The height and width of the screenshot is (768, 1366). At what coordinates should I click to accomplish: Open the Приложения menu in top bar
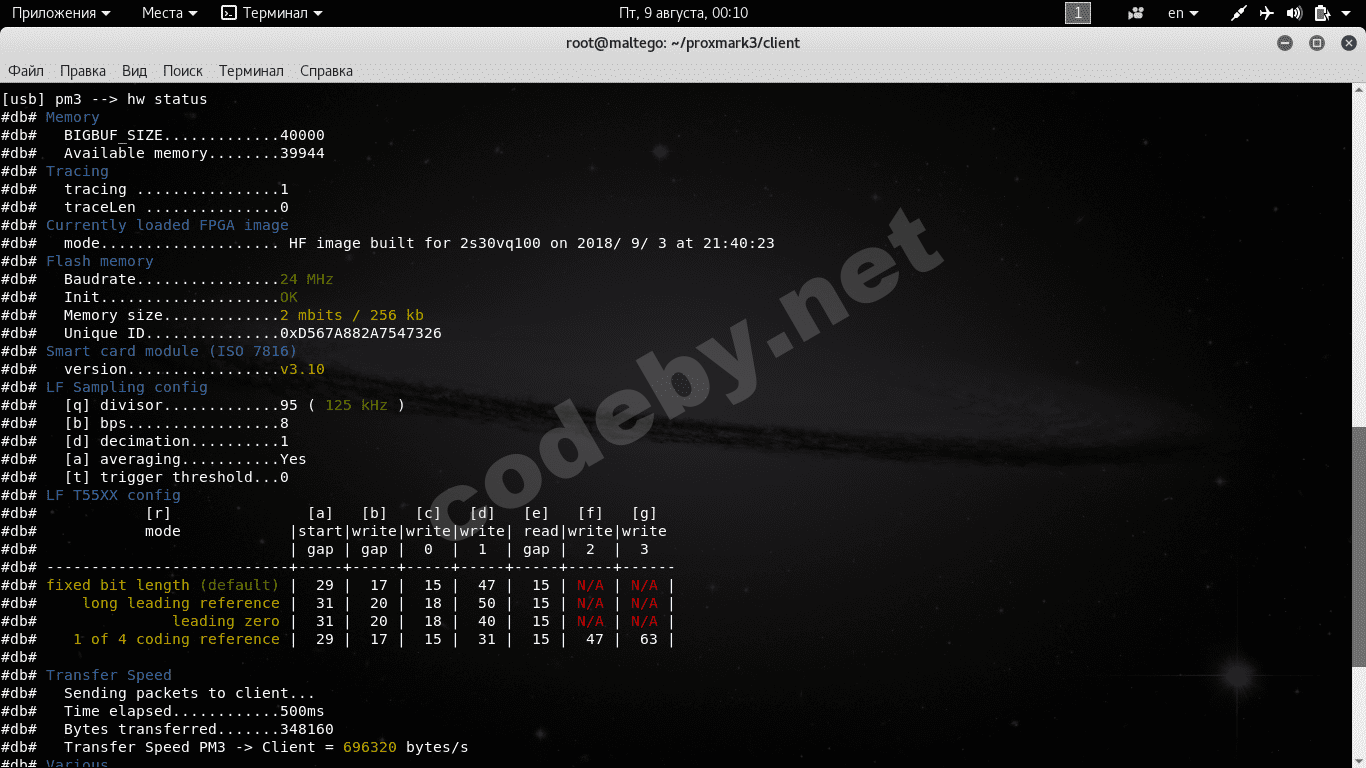(x=61, y=13)
